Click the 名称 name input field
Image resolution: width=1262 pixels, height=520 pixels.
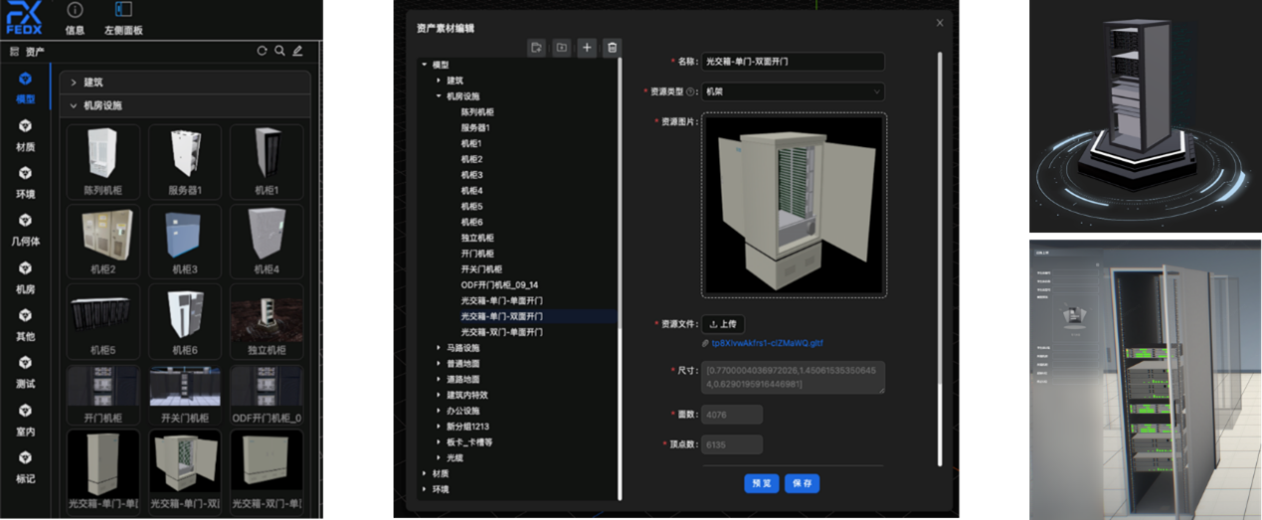(792, 62)
